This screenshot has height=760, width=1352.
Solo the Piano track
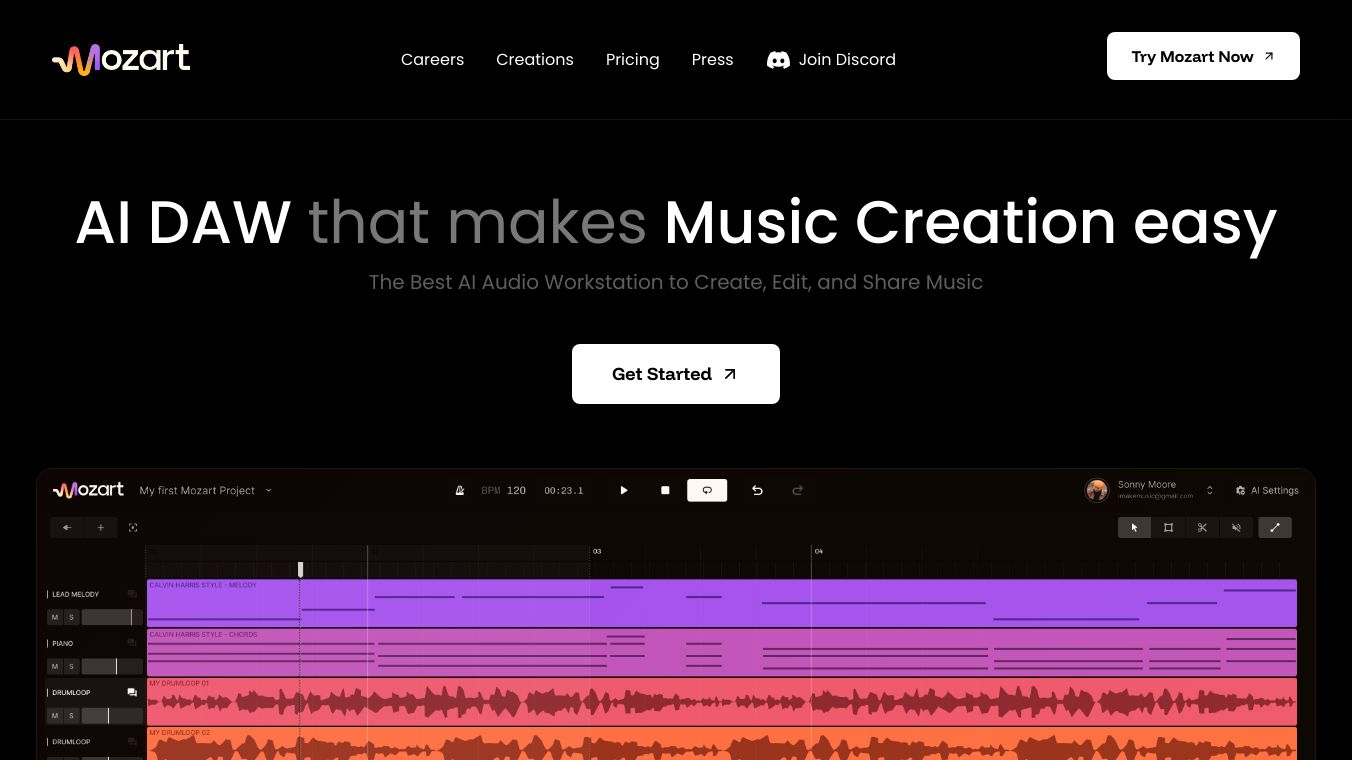(x=71, y=666)
